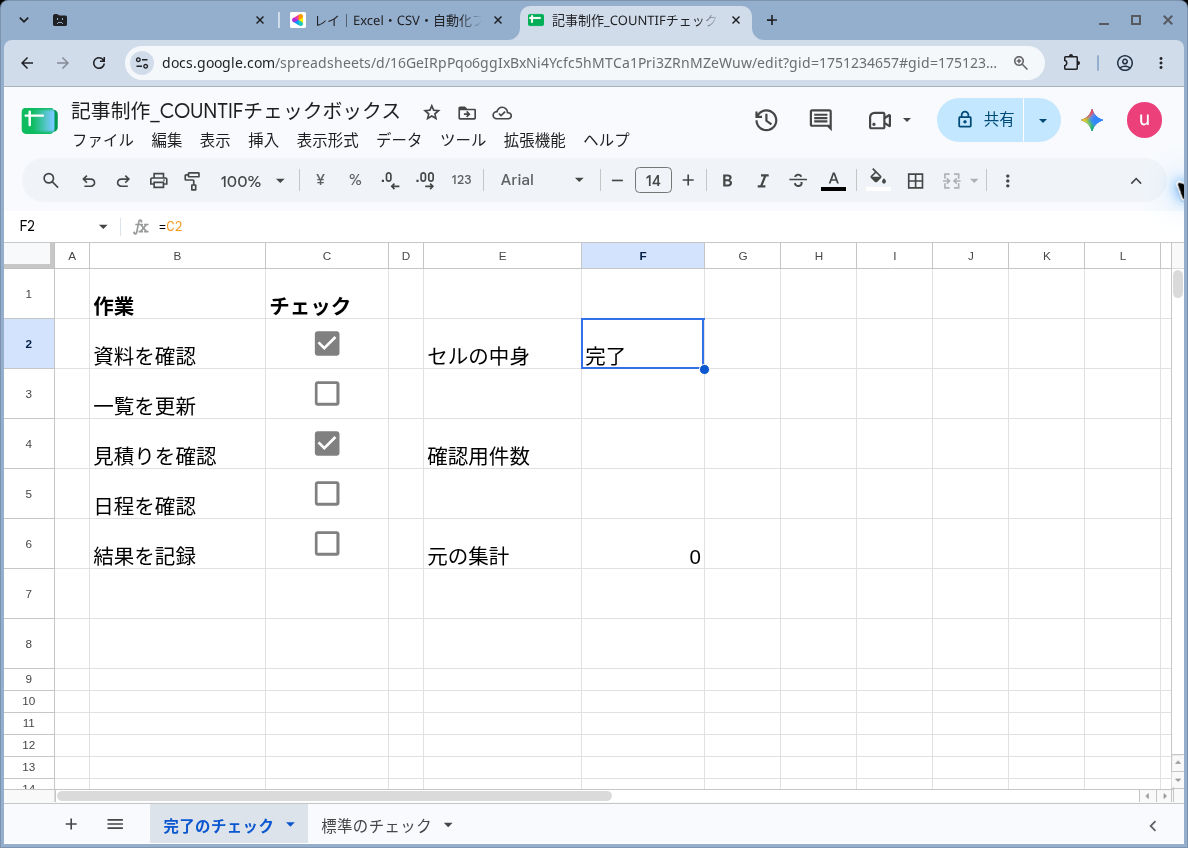The width and height of the screenshot is (1188, 848).
Task: Select the 確認用件数 cell
Action: [502, 444]
